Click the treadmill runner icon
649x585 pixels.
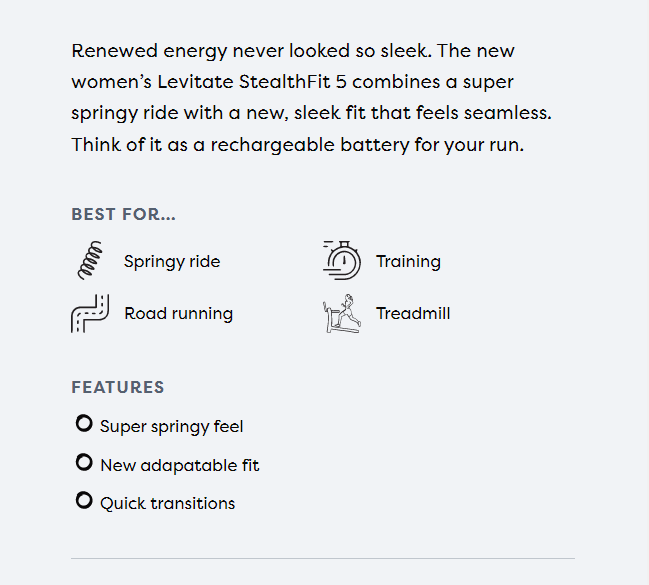pyautogui.click(x=342, y=313)
